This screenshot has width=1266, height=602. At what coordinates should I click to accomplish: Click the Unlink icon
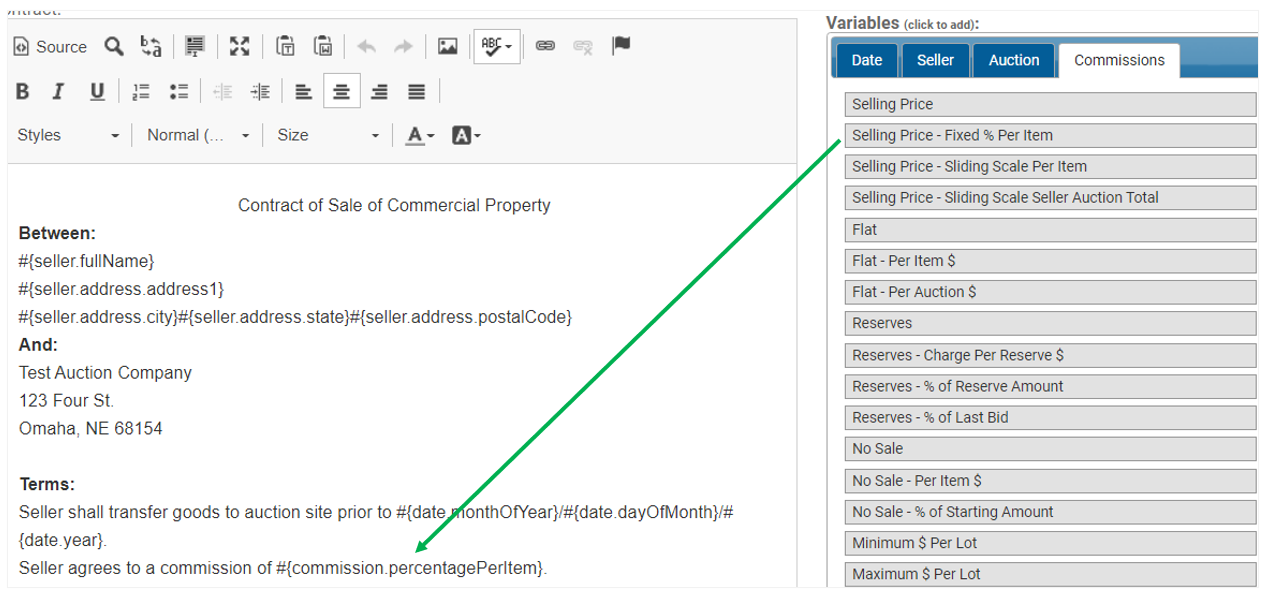tap(583, 46)
